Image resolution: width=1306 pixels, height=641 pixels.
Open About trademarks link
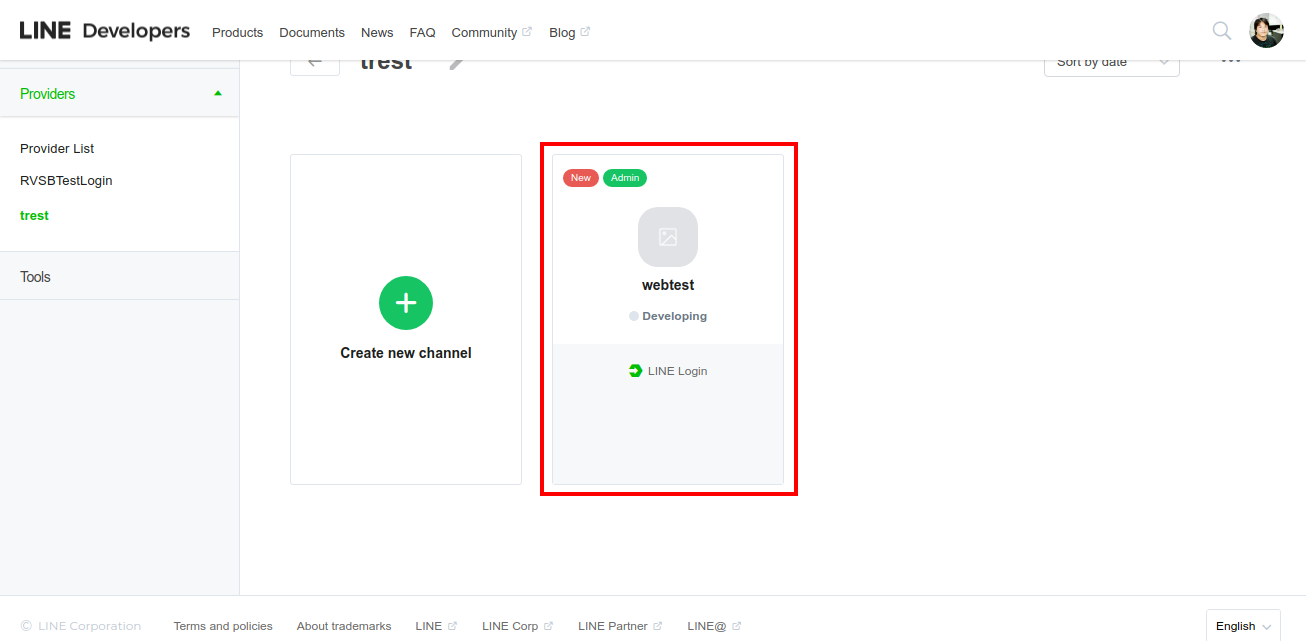coord(344,626)
